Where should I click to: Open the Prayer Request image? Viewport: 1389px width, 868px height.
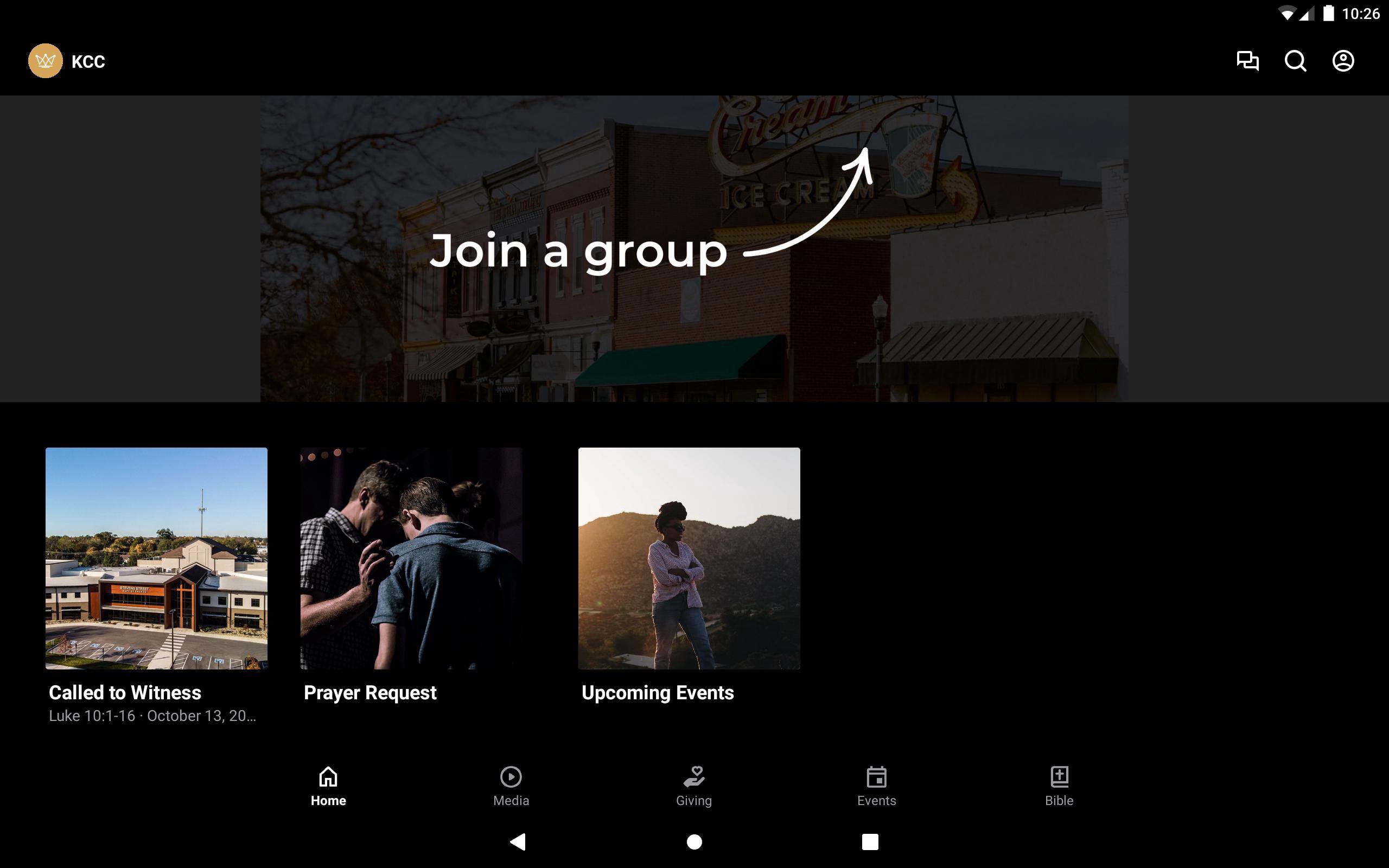coord(411,558)
